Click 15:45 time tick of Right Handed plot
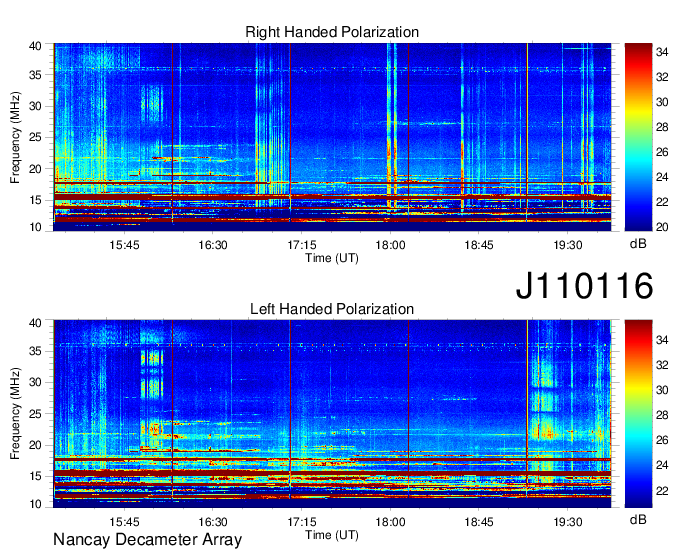 pos(124,245)
